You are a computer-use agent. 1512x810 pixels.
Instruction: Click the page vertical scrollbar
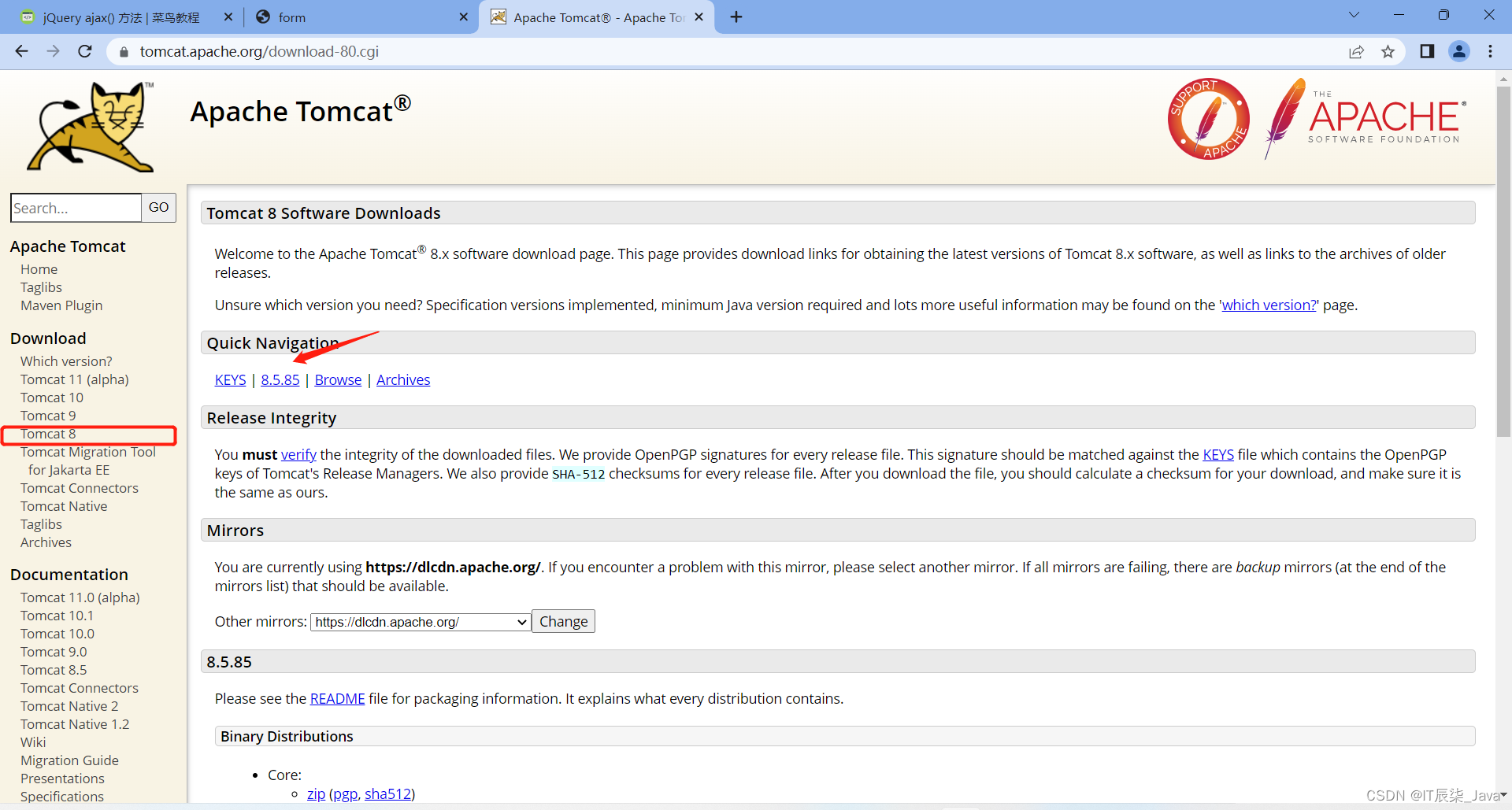pyautogui.click(x=1503, y=260)
